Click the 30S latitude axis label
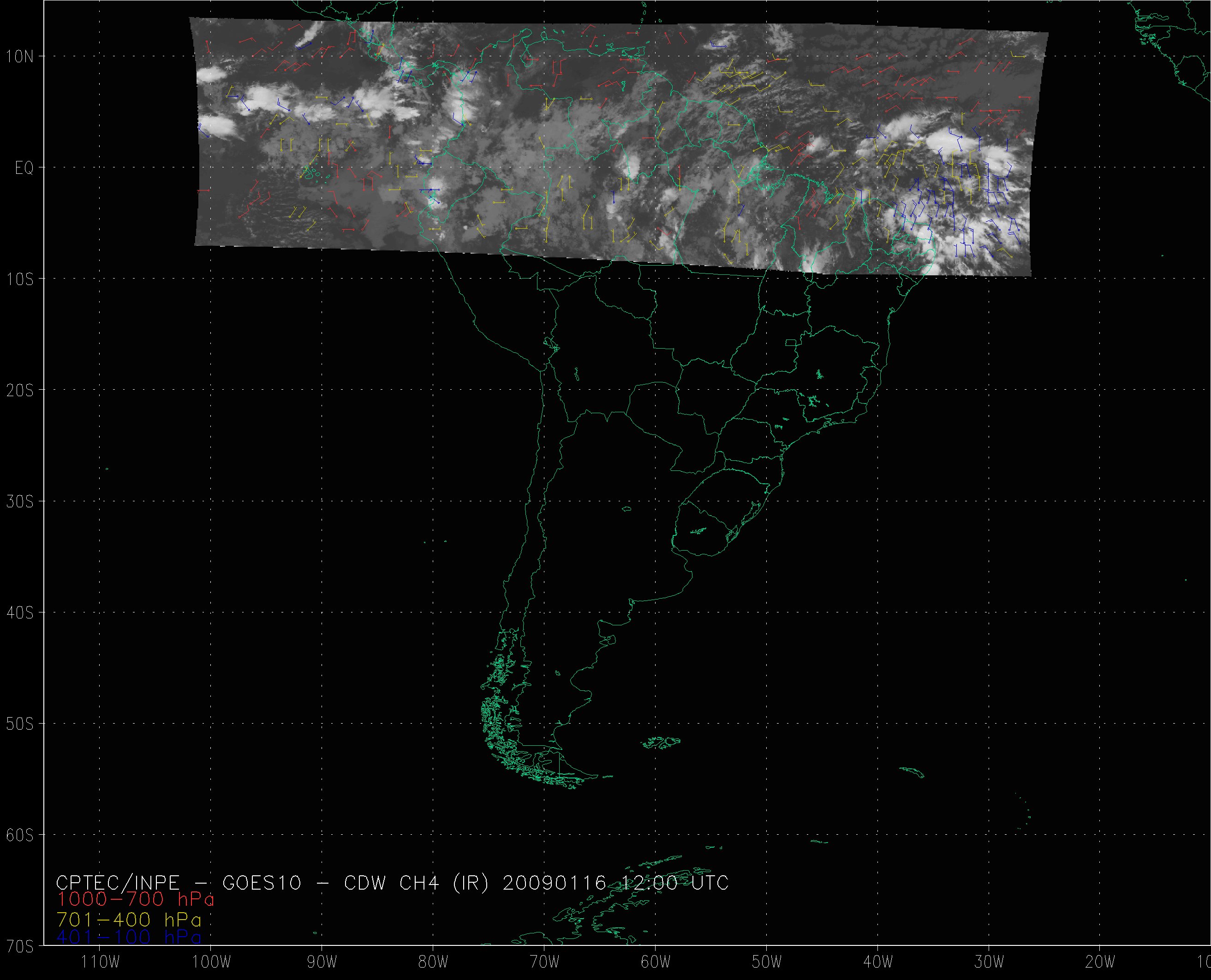Viewport: 1211px width, 980px height. click(x=20, y=501)
